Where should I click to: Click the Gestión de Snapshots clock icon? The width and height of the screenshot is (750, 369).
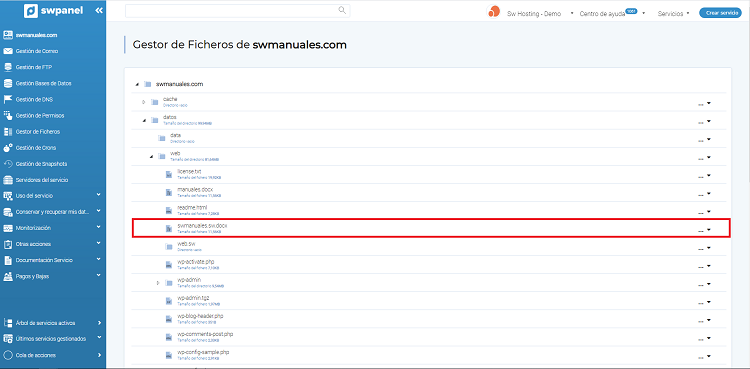point(8,164)
